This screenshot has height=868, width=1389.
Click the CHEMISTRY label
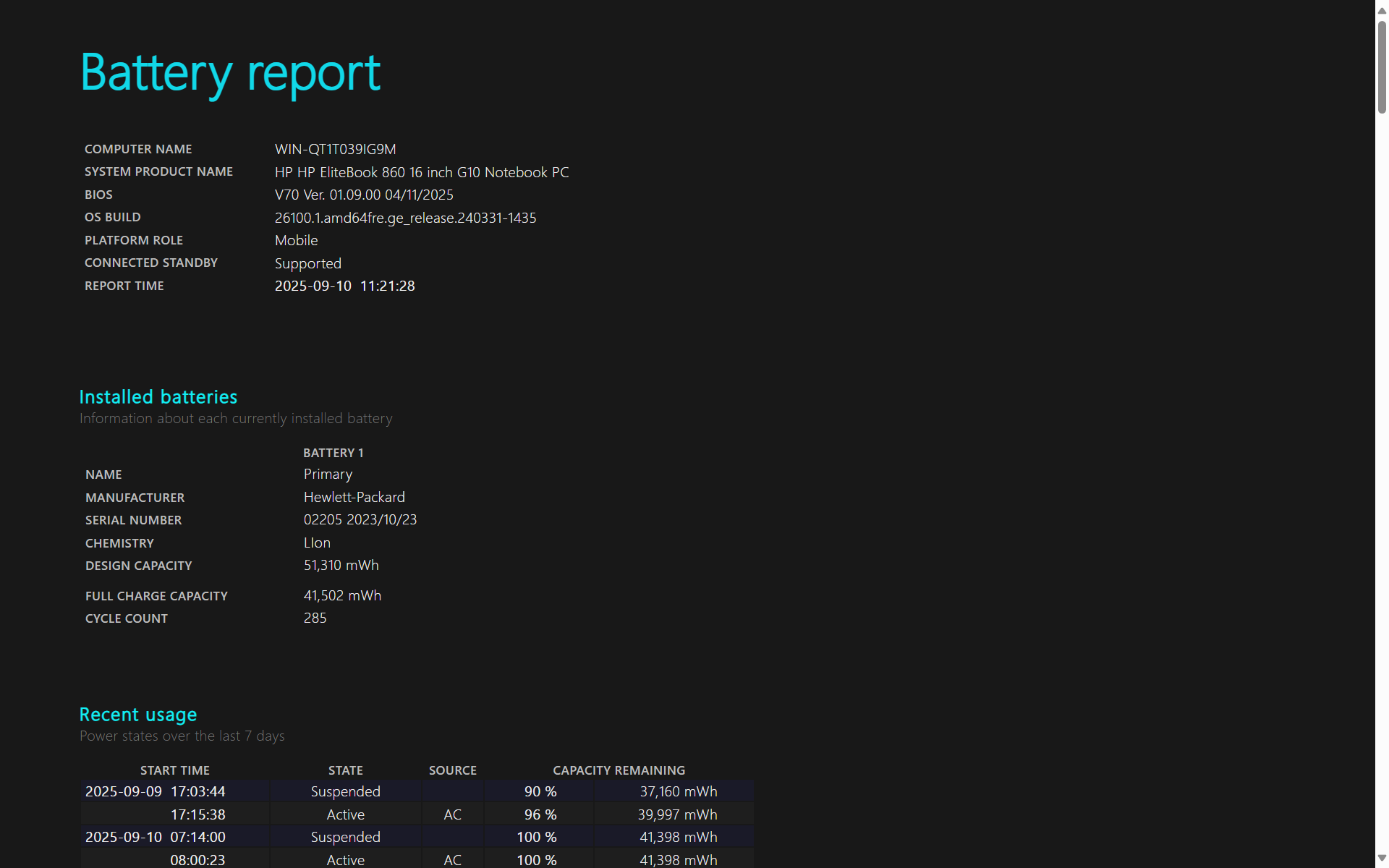[119, 543]
